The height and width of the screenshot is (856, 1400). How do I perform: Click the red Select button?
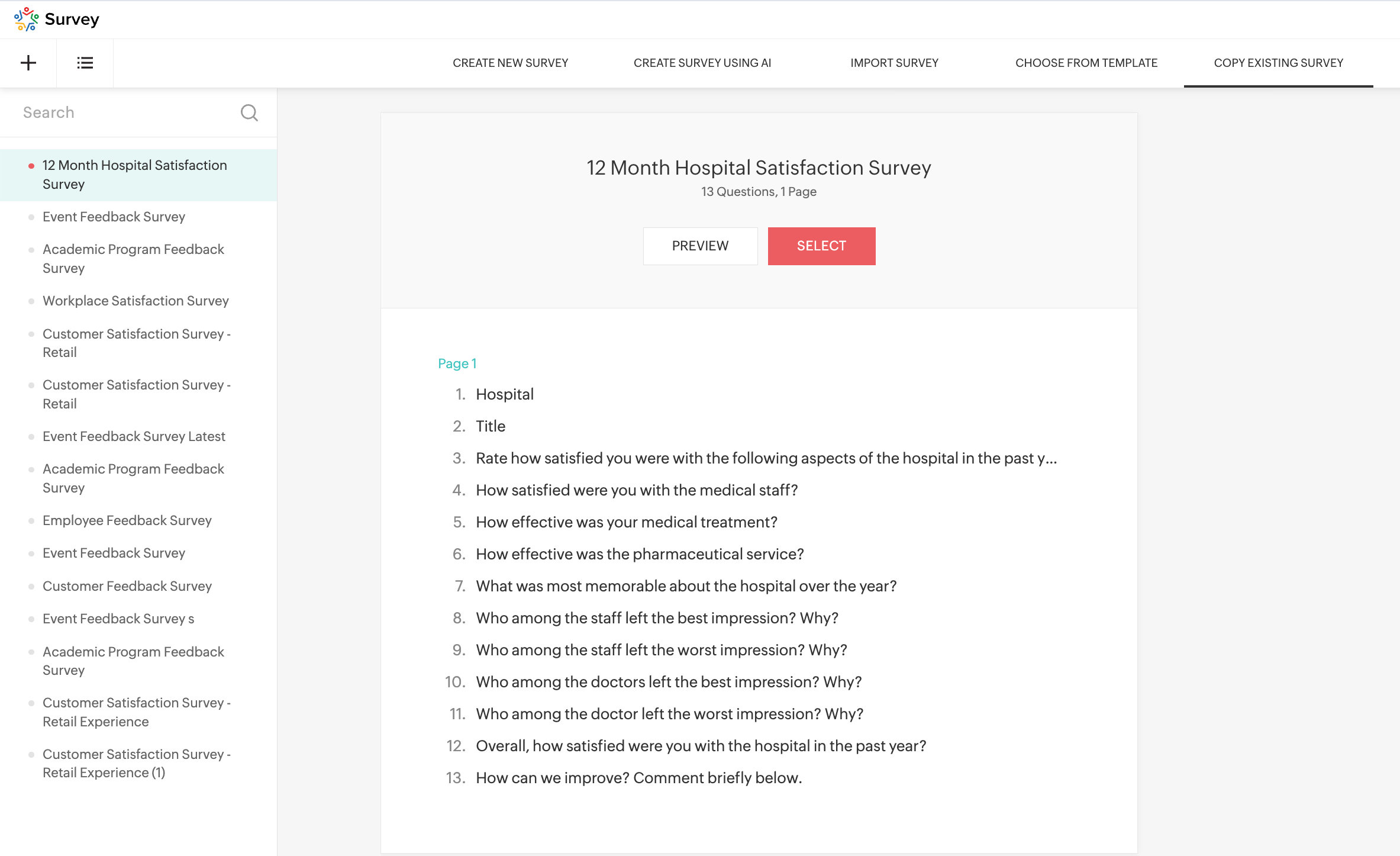tap(821, 246)
